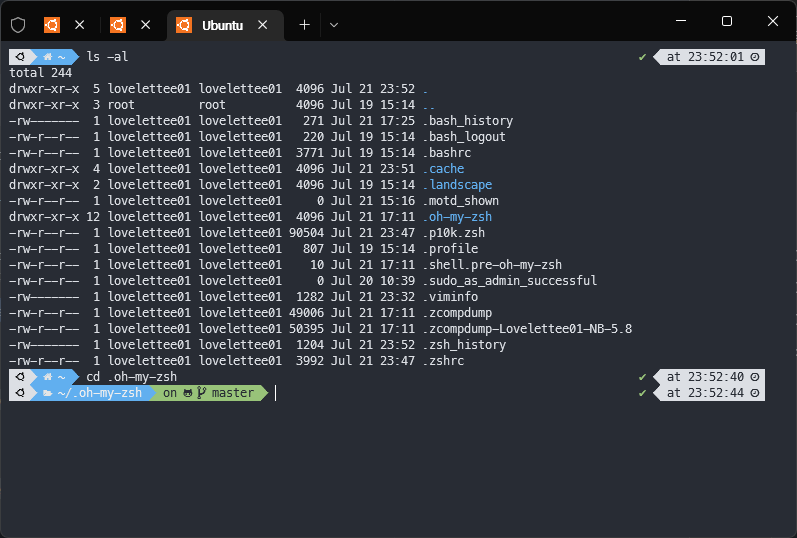Switch to the first Ubuntu tab icon

pos(52,25)
